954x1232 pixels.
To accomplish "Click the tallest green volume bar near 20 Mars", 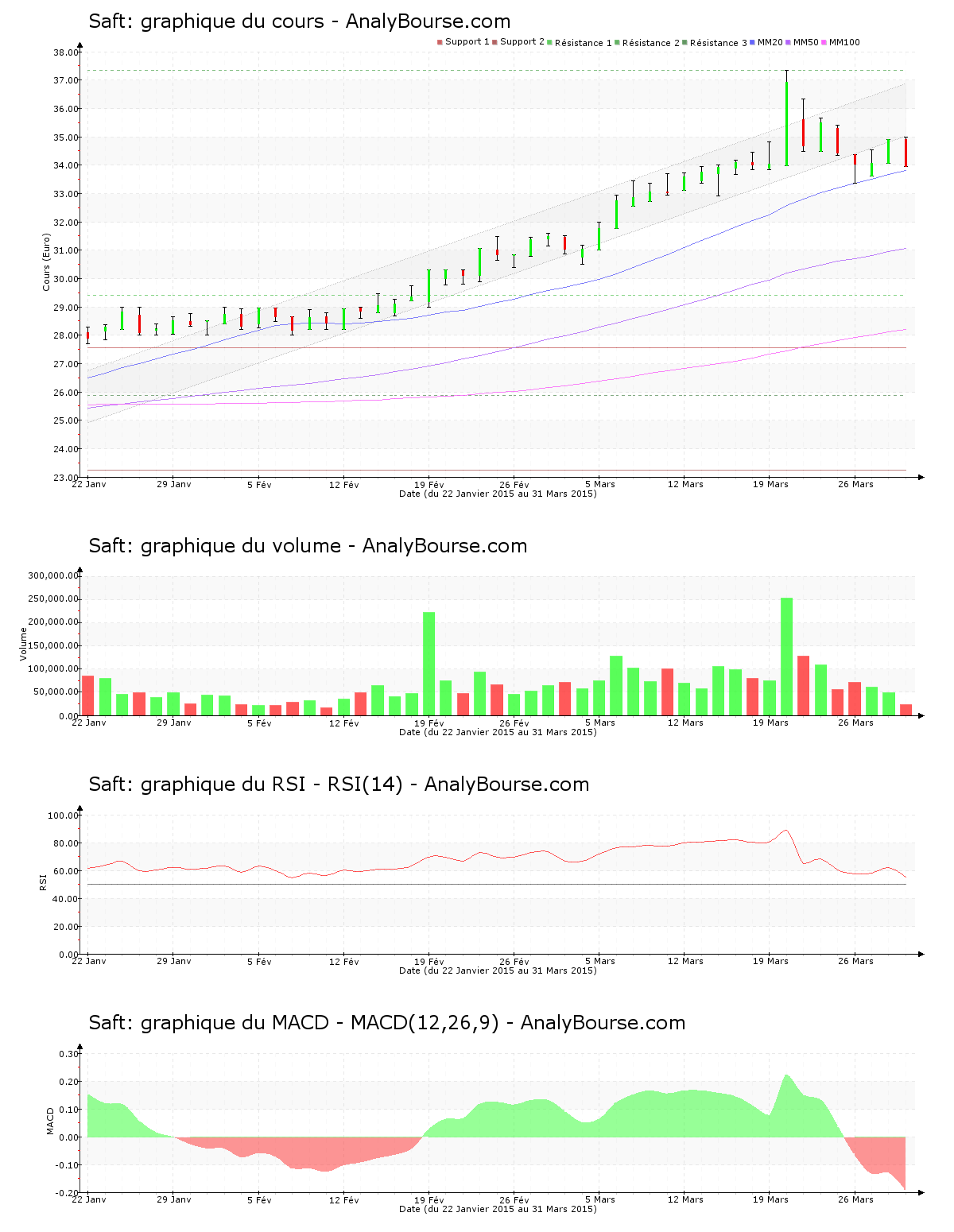I will pyautogui.click(x=786, y=657).
